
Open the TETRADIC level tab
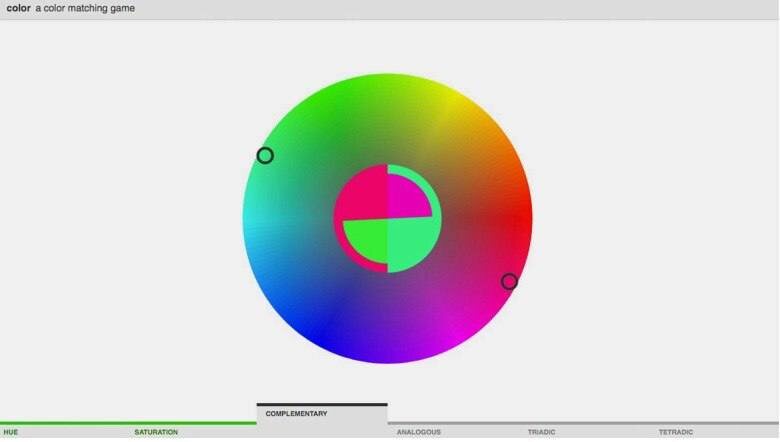click(676, 432)
